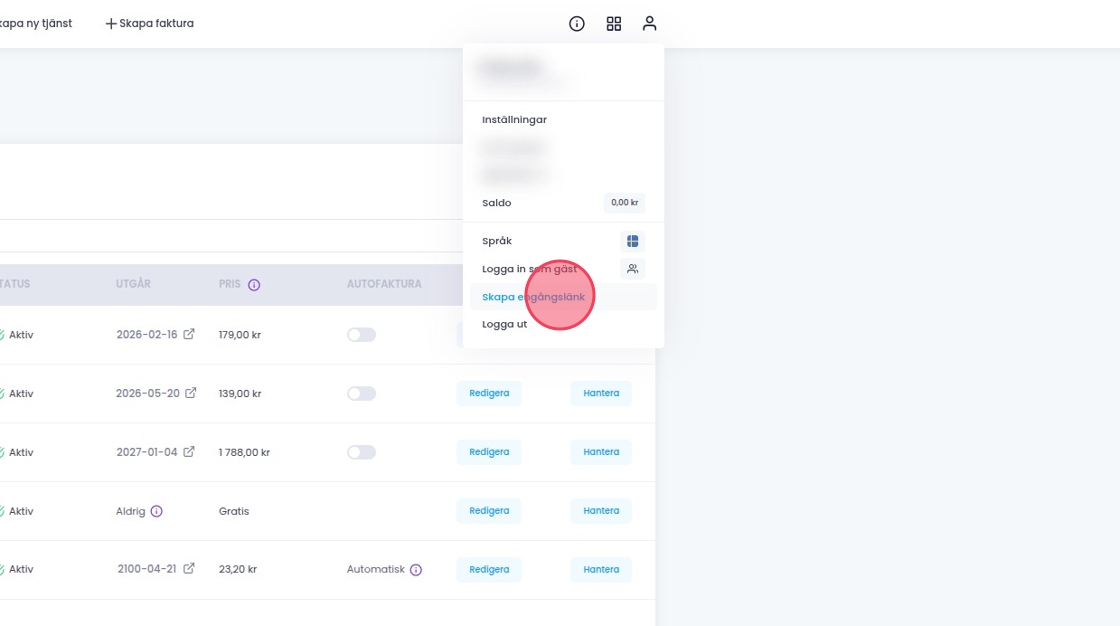Open Inställningar from the user menu
Screen dimensions: 1120x626
514,120
